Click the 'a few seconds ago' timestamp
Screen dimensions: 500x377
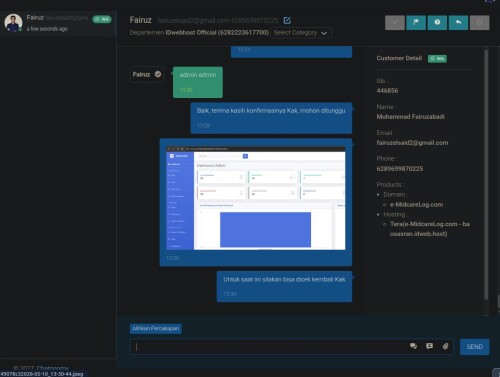47,29
